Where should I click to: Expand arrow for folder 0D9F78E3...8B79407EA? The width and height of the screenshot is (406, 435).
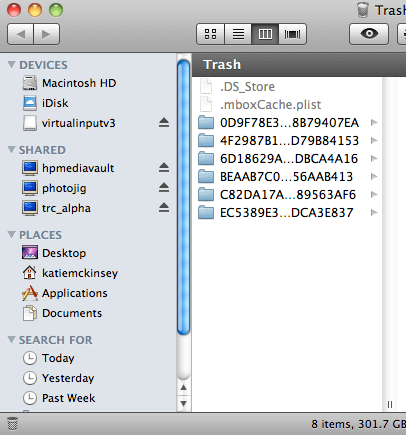coord(374,123)
